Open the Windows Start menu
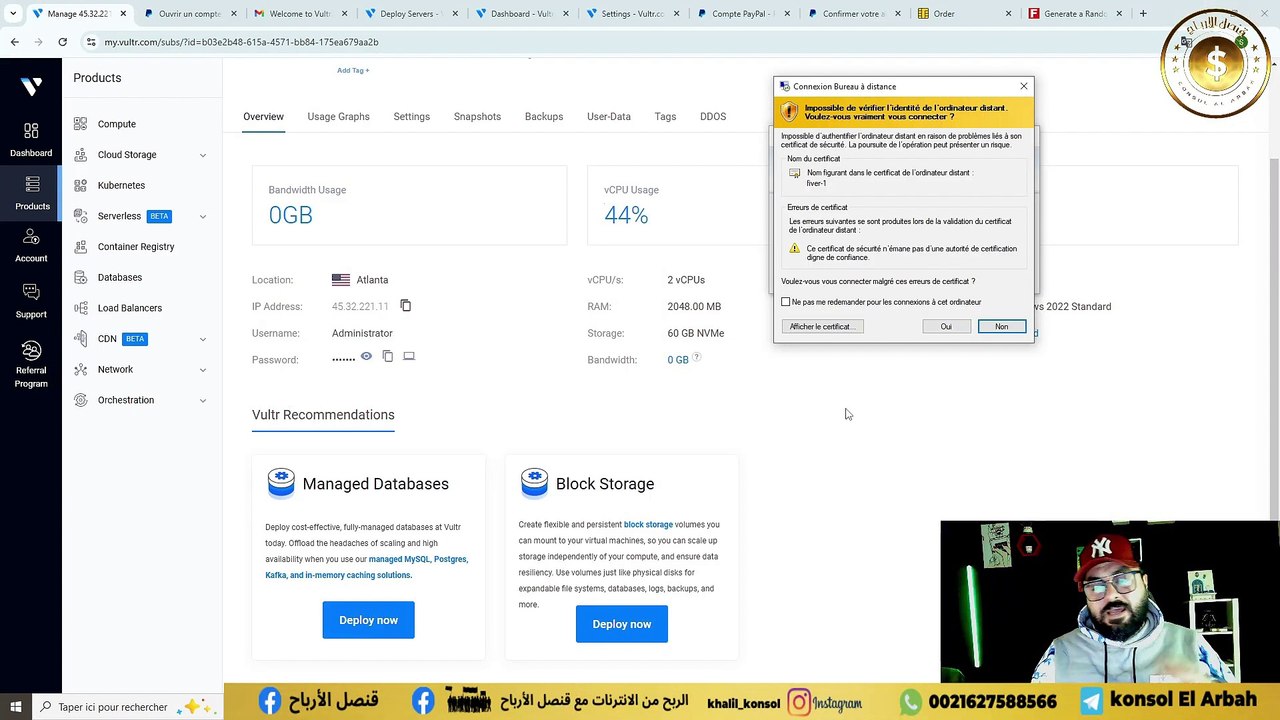Viewport: 1280px width, 720px height. click(x=15, y=707)
